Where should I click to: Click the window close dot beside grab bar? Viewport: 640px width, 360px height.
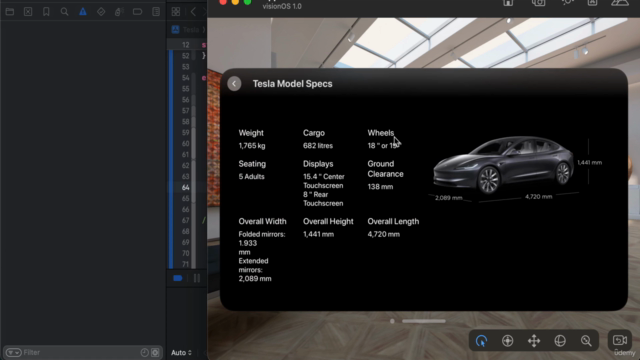pos(392,321)
